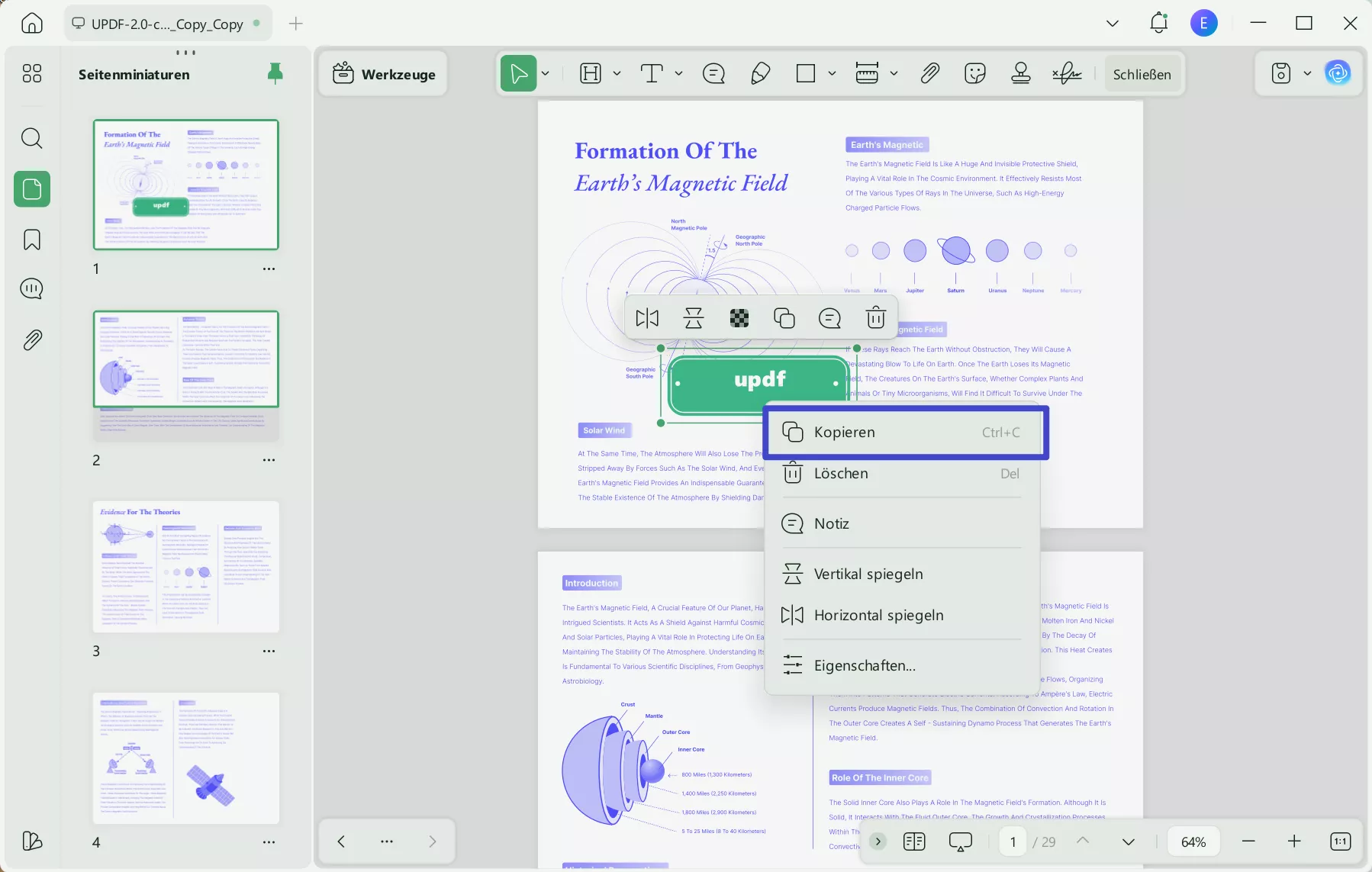This screenshot has height=872, width=1372.
Task: Open a new tab with plus button
Action: (296, 24)
